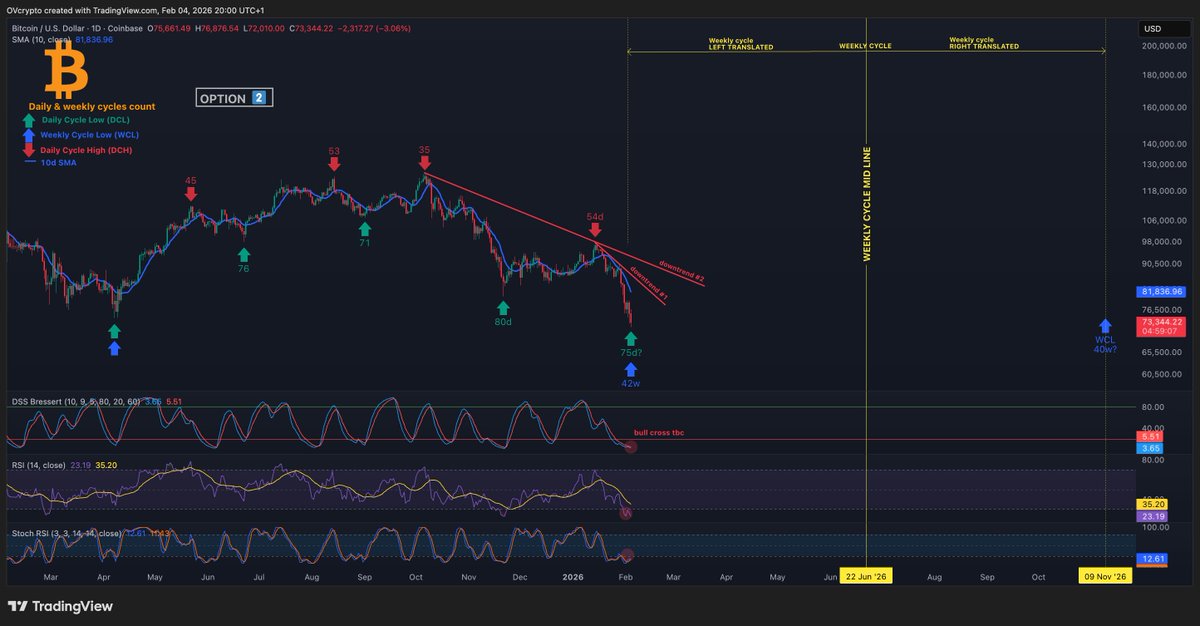
Task: Click the 'Daily & weekly cycles count' heading
Action: pos(90,105)
